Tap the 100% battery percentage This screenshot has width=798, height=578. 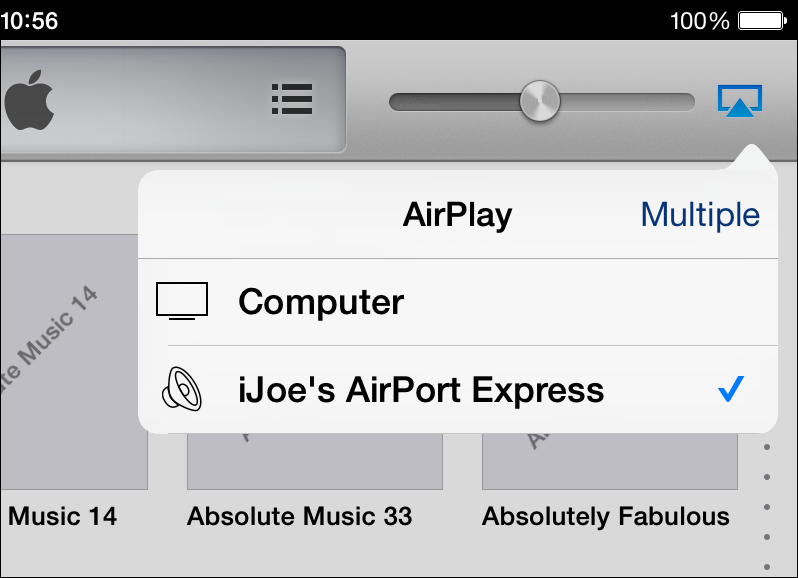click(x=699, y=21)
